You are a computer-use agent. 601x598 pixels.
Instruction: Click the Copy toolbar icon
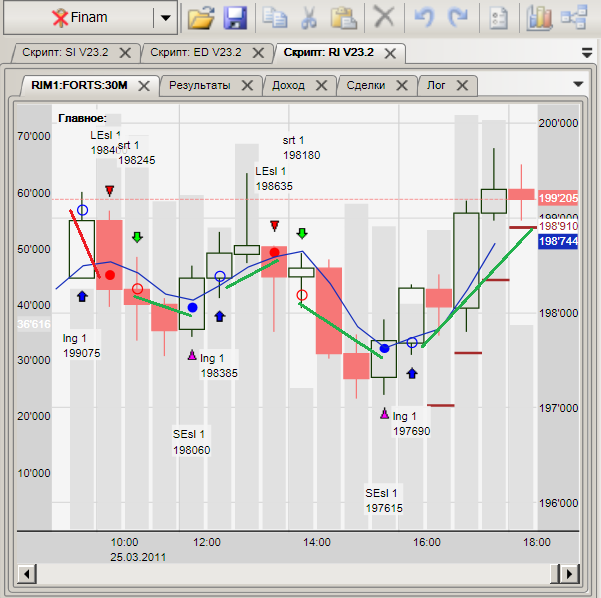[x=275, y=18]
